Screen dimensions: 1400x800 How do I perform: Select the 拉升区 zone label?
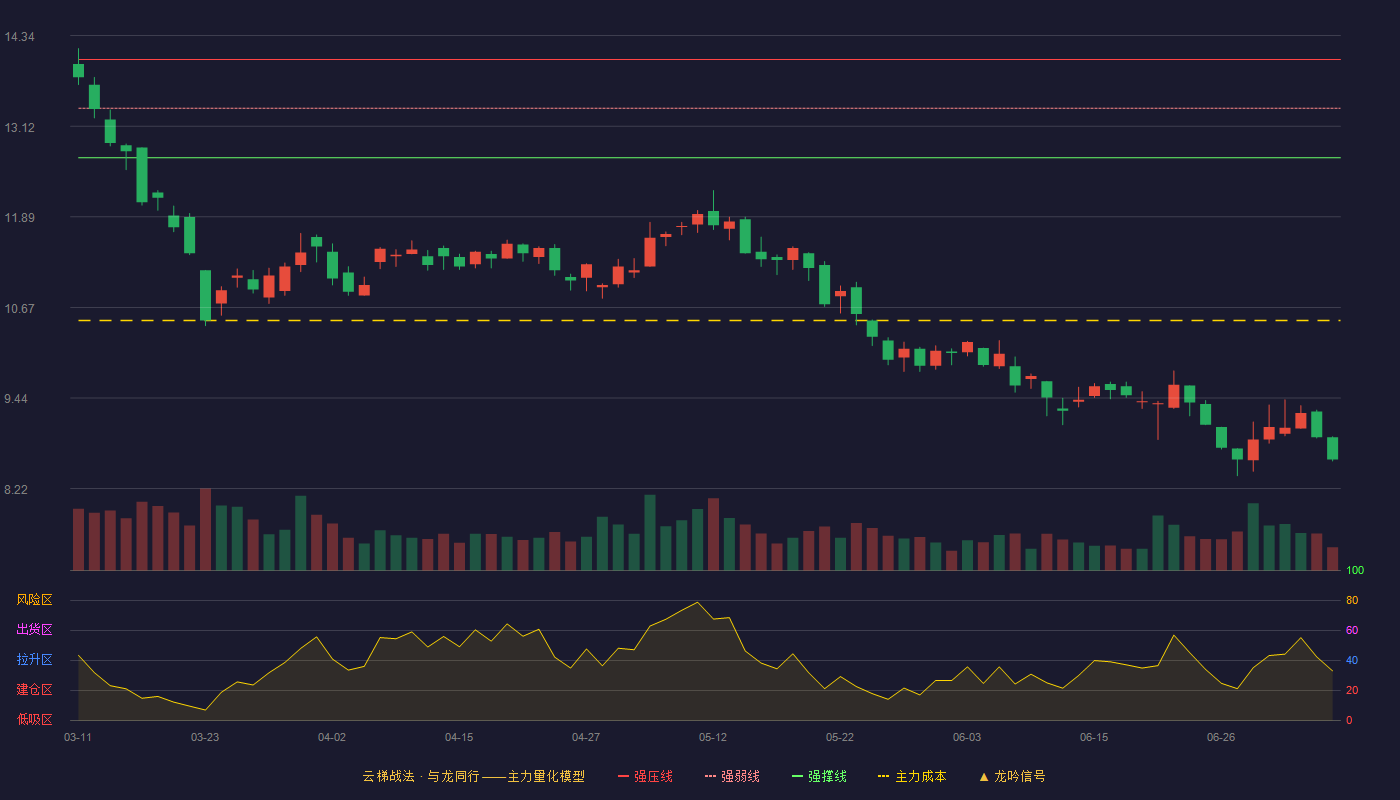34,660
